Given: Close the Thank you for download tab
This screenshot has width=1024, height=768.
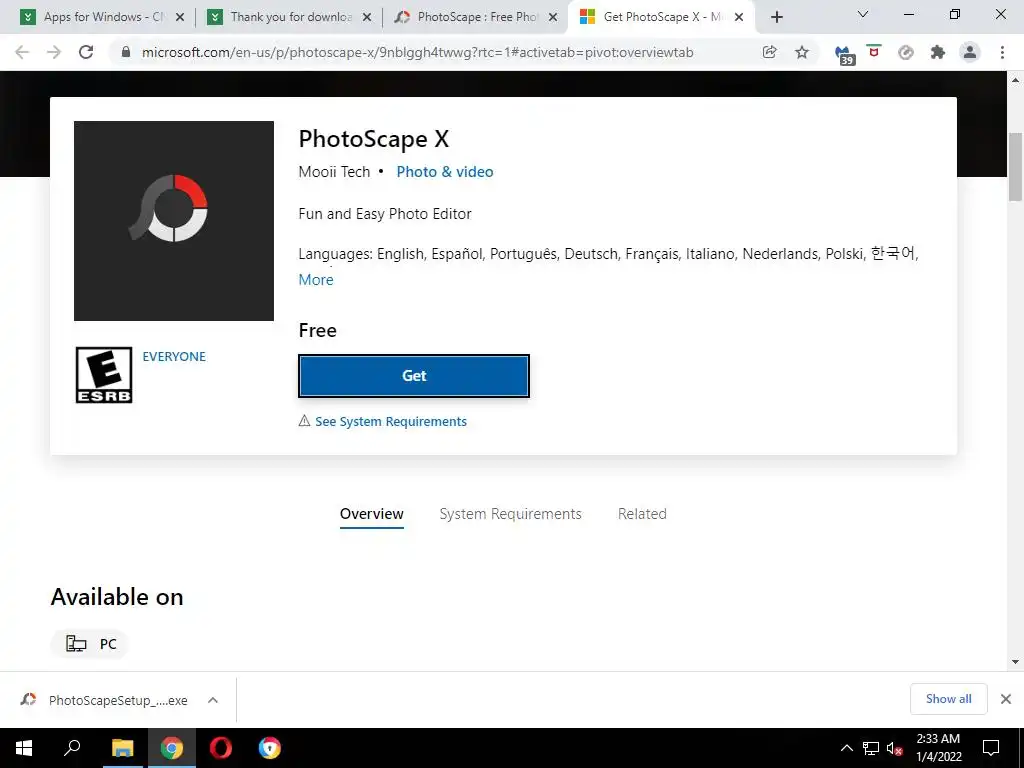Looking at the screenshot, I should point(367,17).
